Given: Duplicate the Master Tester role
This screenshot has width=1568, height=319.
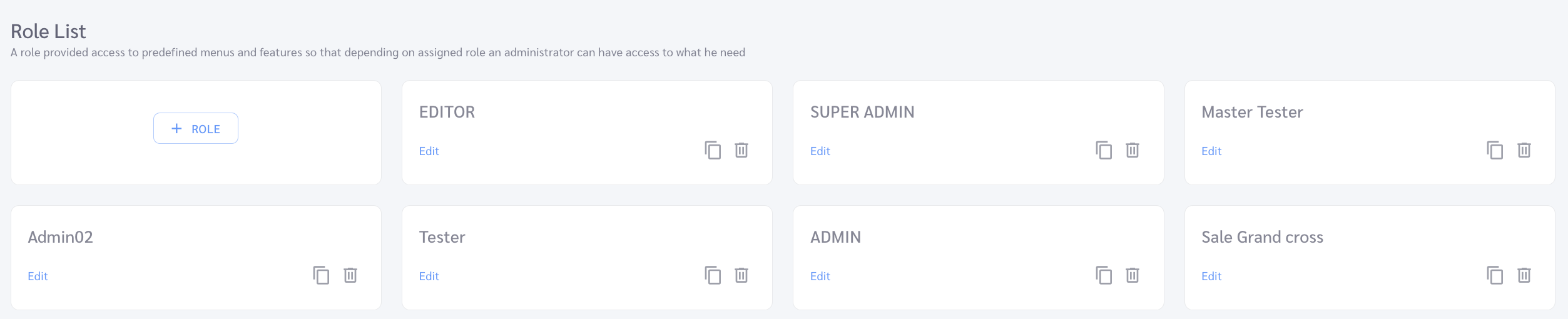Looking at the screenshot, I should coord(1495,150).
